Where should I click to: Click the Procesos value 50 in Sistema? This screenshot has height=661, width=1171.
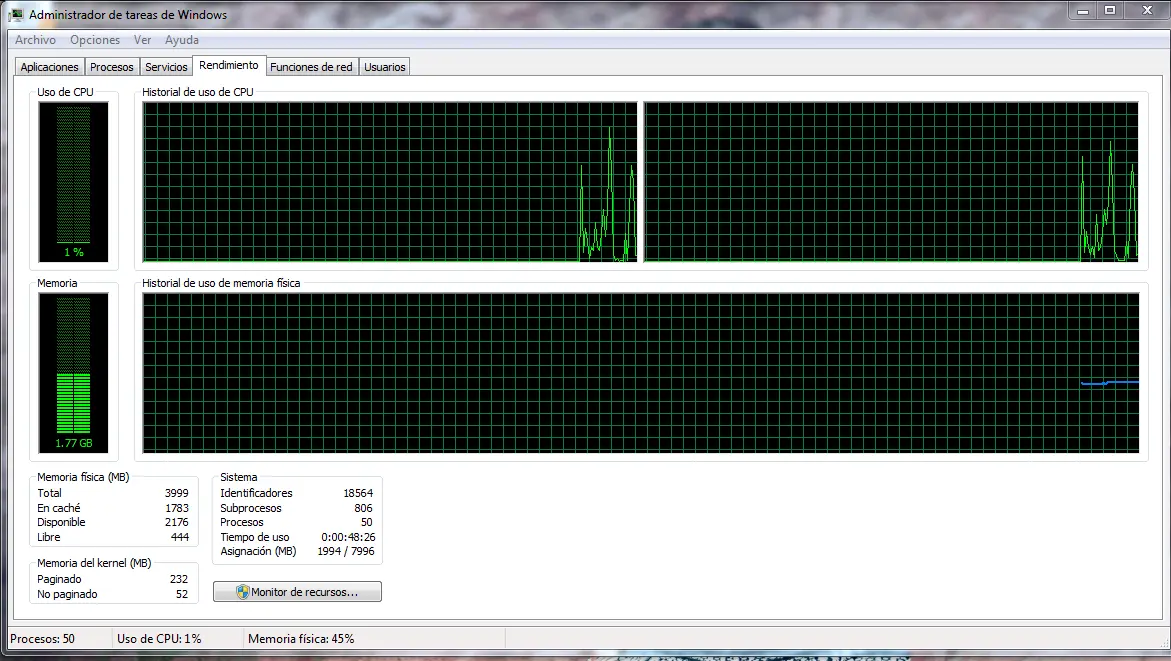point(366,522)
